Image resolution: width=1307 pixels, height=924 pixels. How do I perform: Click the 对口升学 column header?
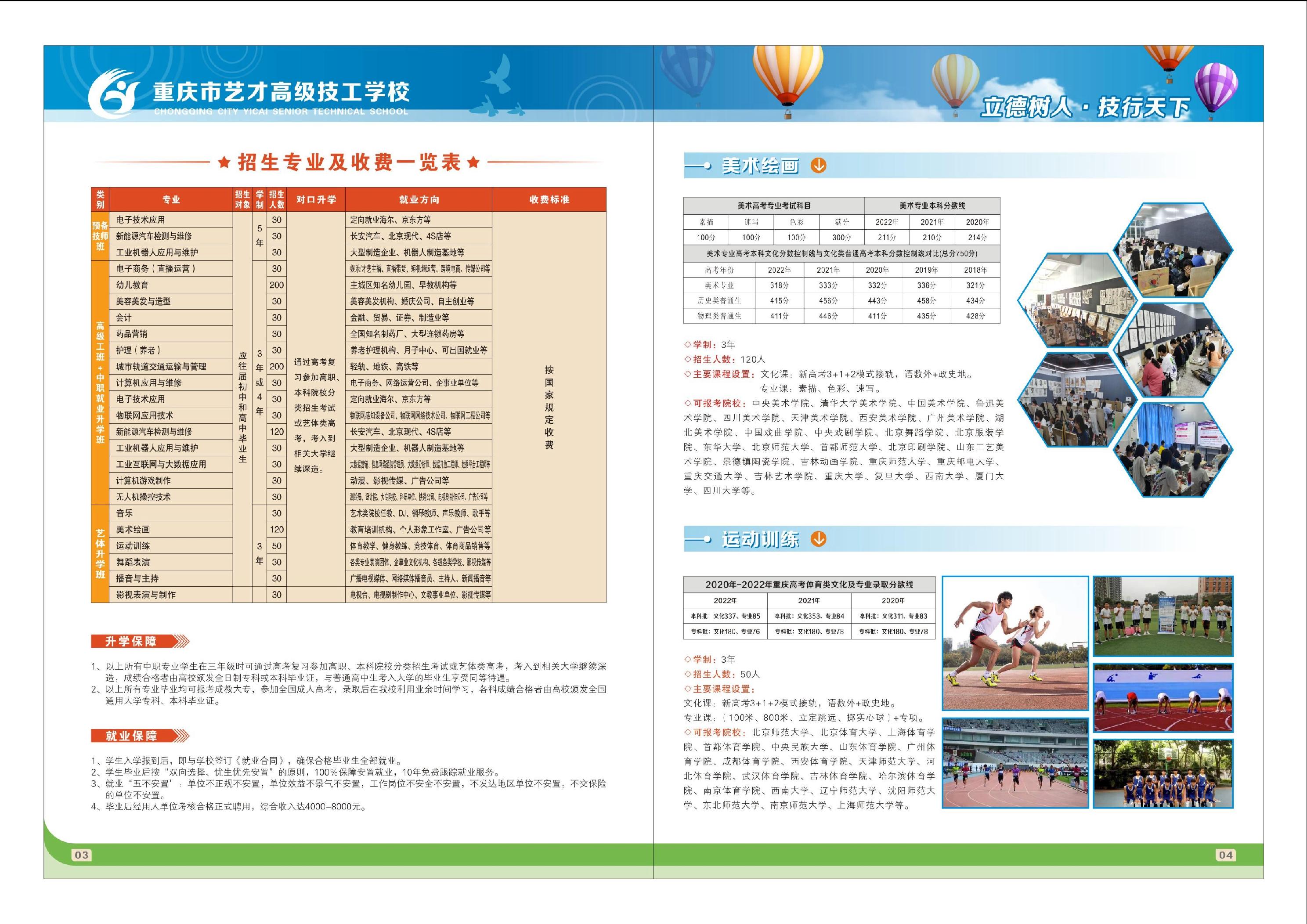coord(316,199)
